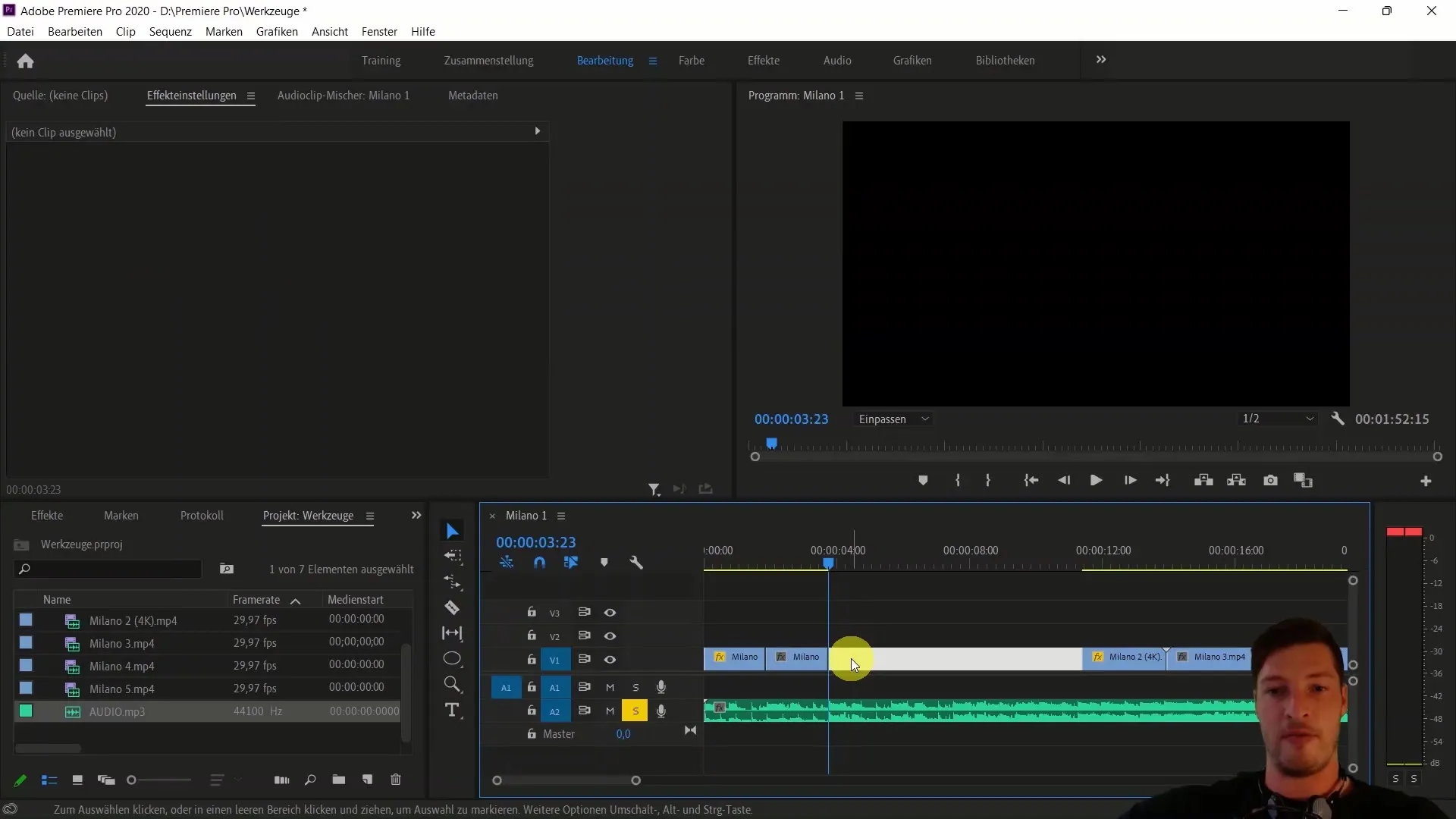Click the Zoom tool in toolbar
Image resolution: width=1456 pixels, height=819 pixels.
point(453,683)
